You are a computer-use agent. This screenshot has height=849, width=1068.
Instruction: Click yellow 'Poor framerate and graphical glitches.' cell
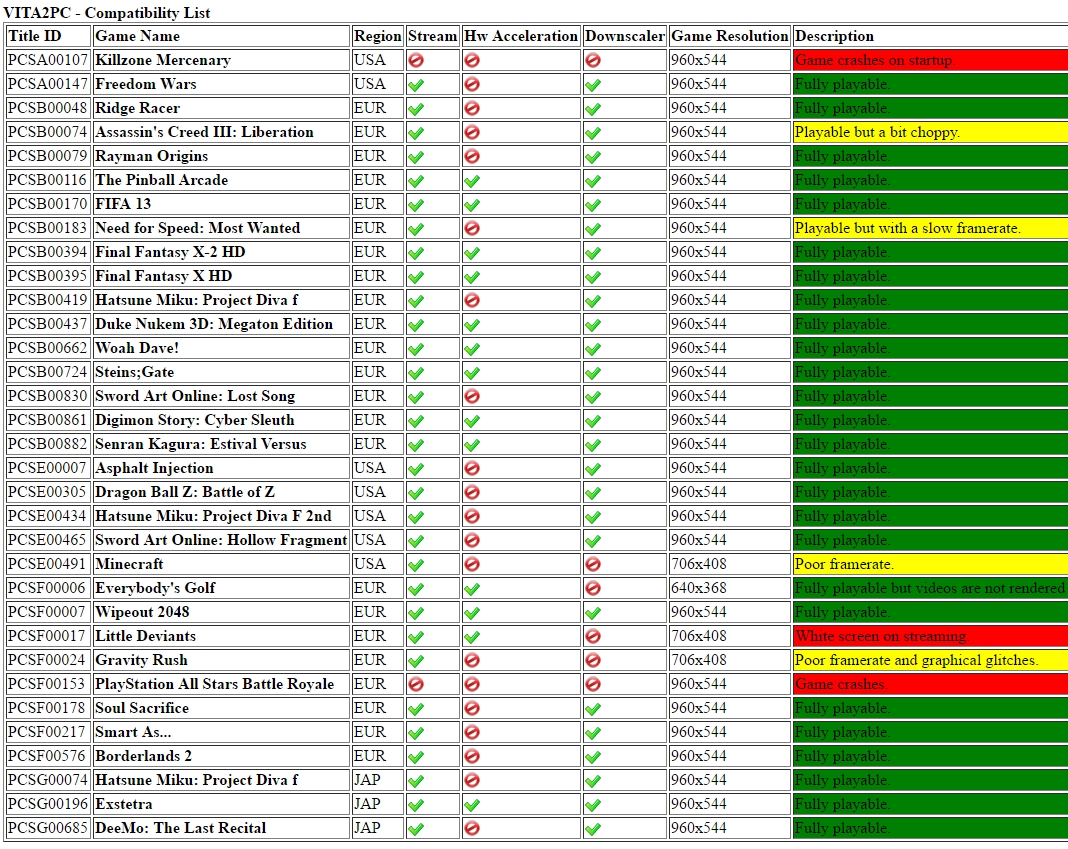930,660
